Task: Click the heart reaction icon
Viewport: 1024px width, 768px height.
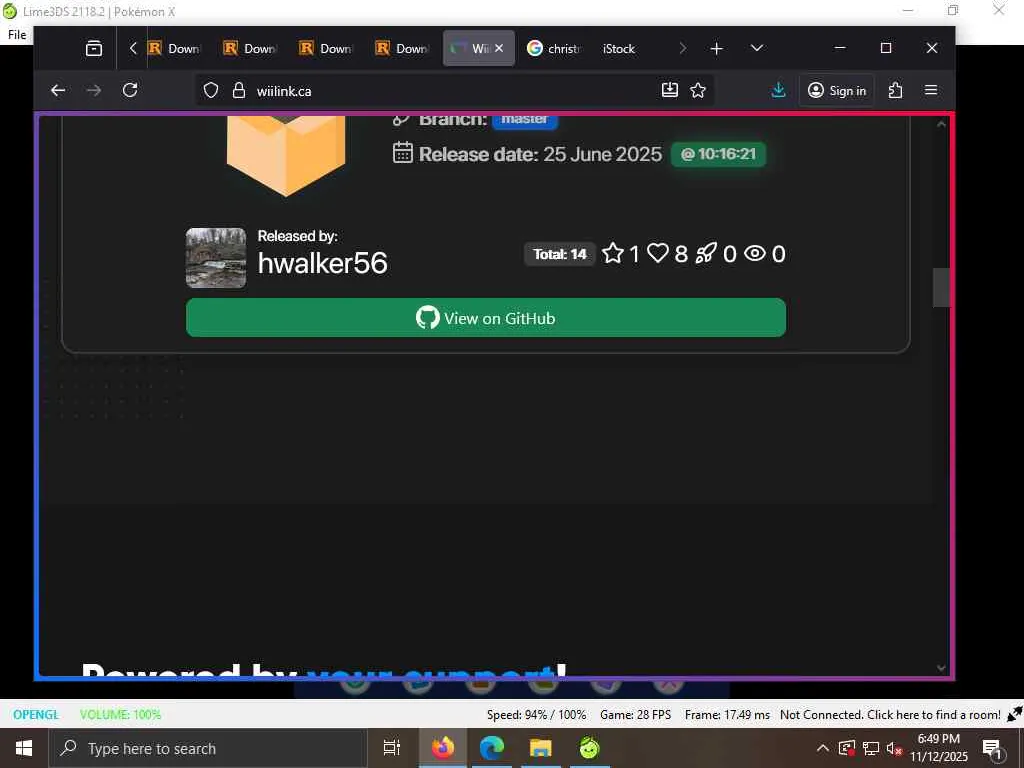Action: point(658,253)
